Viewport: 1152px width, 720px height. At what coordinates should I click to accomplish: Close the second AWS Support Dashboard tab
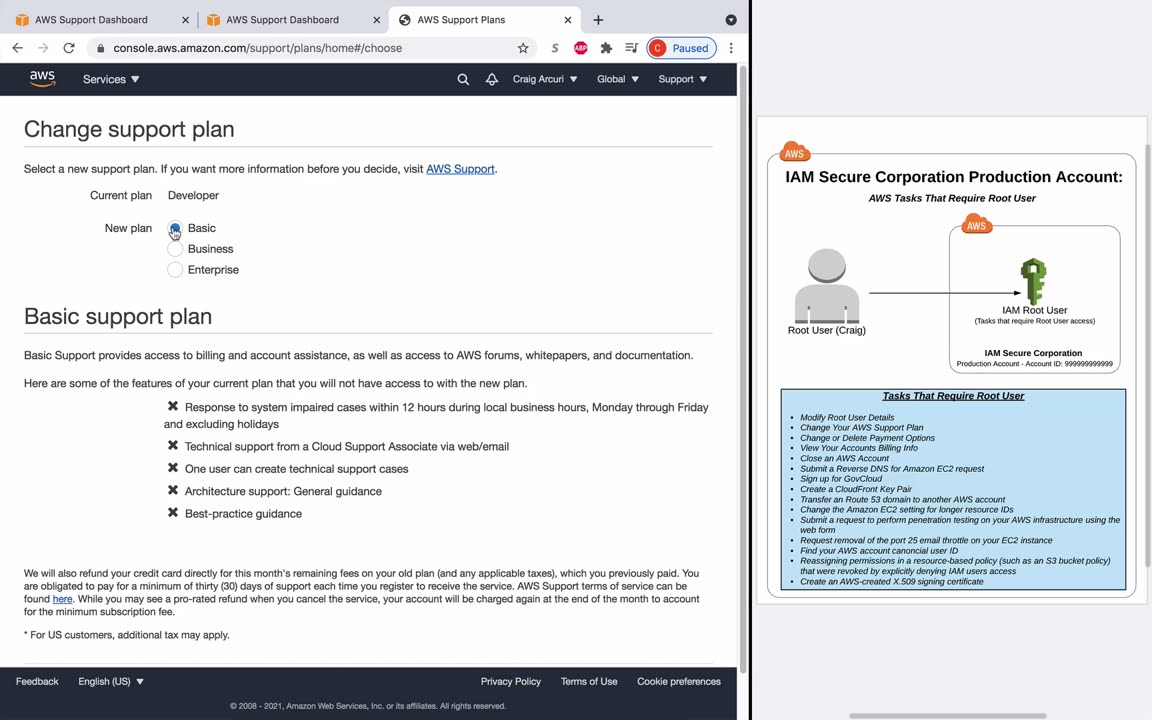coord(376,20)
